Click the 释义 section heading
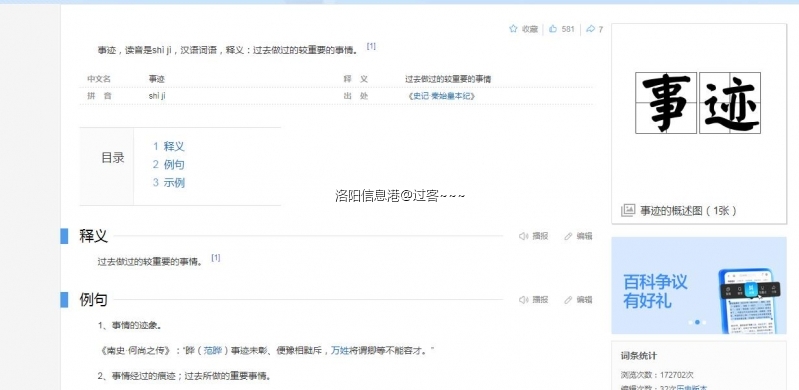 tap(93, 236)
